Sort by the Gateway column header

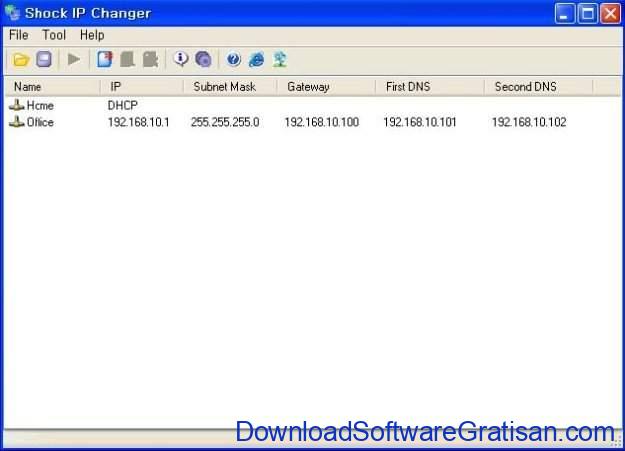(x=326, y=87)
